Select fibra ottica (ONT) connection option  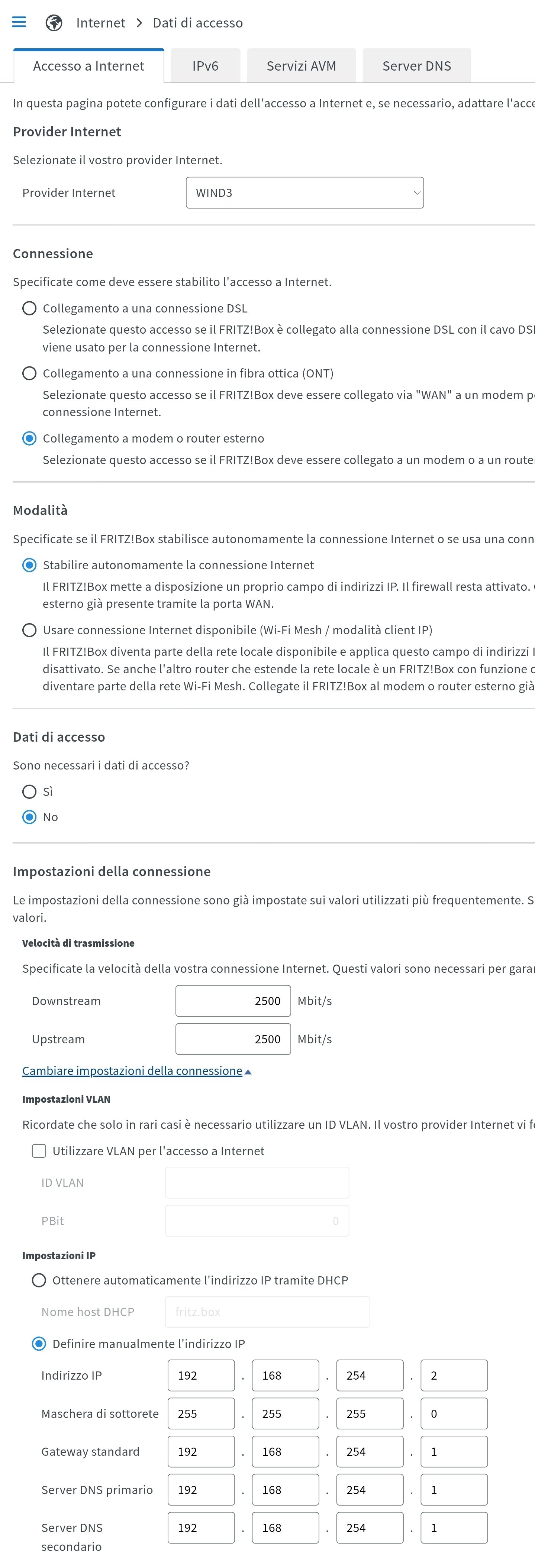[x=29, y=373]
